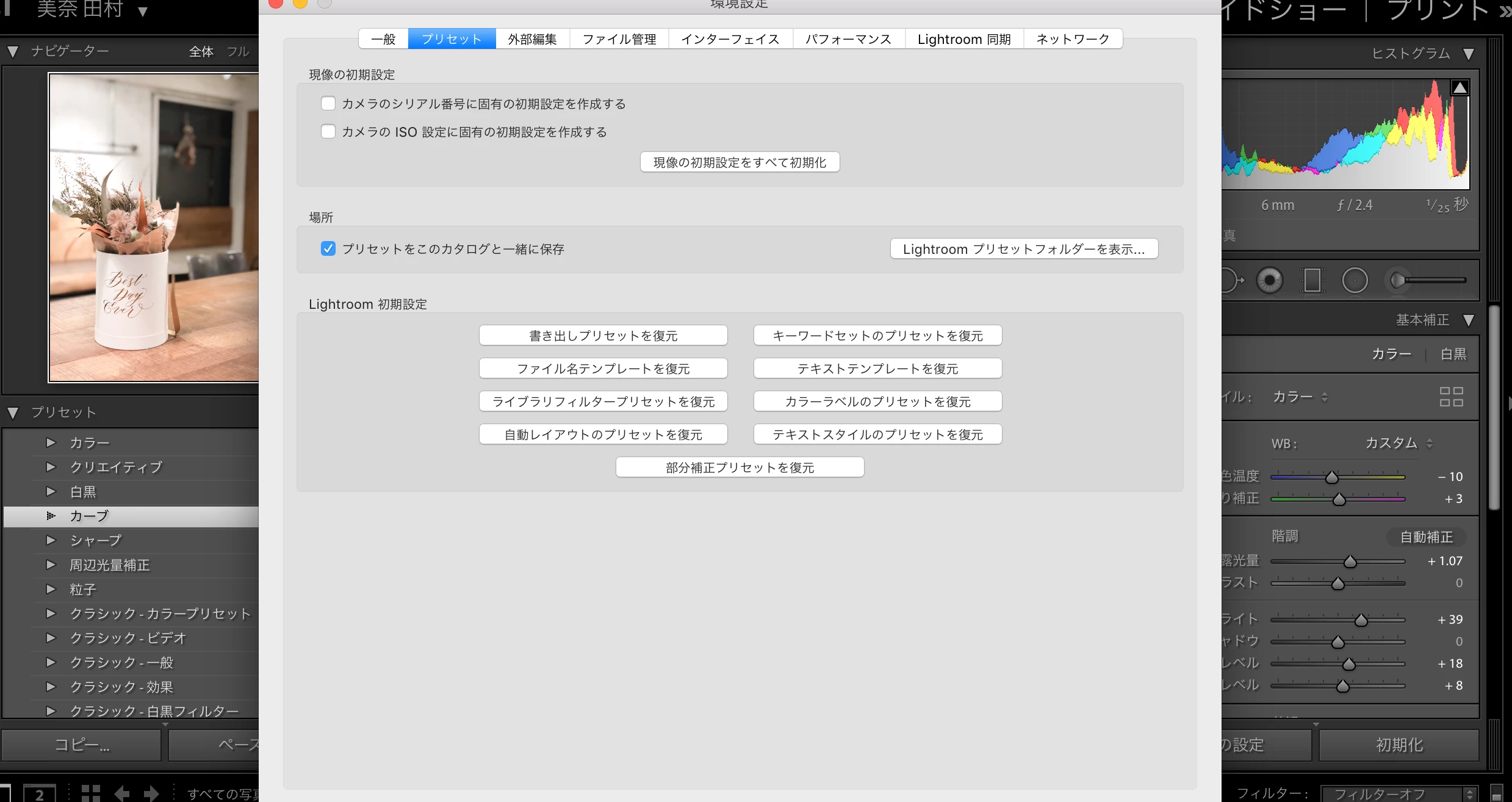
Task: Open the WB カスタム dropdown
Action: coord(1399,443)
